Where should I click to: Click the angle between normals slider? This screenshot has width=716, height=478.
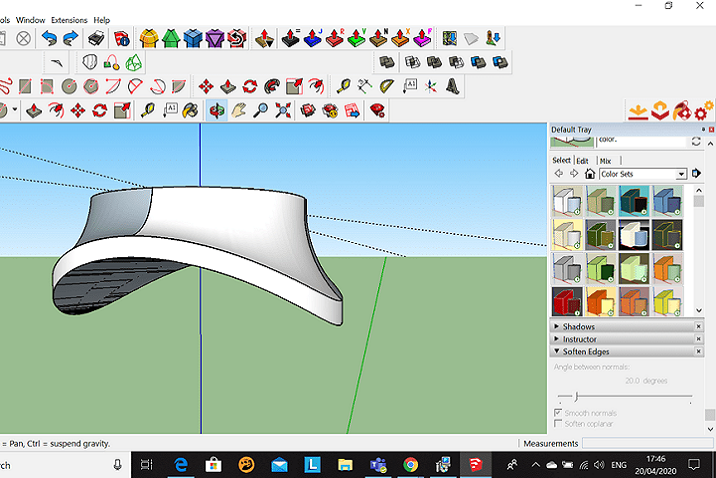[576, 397]
